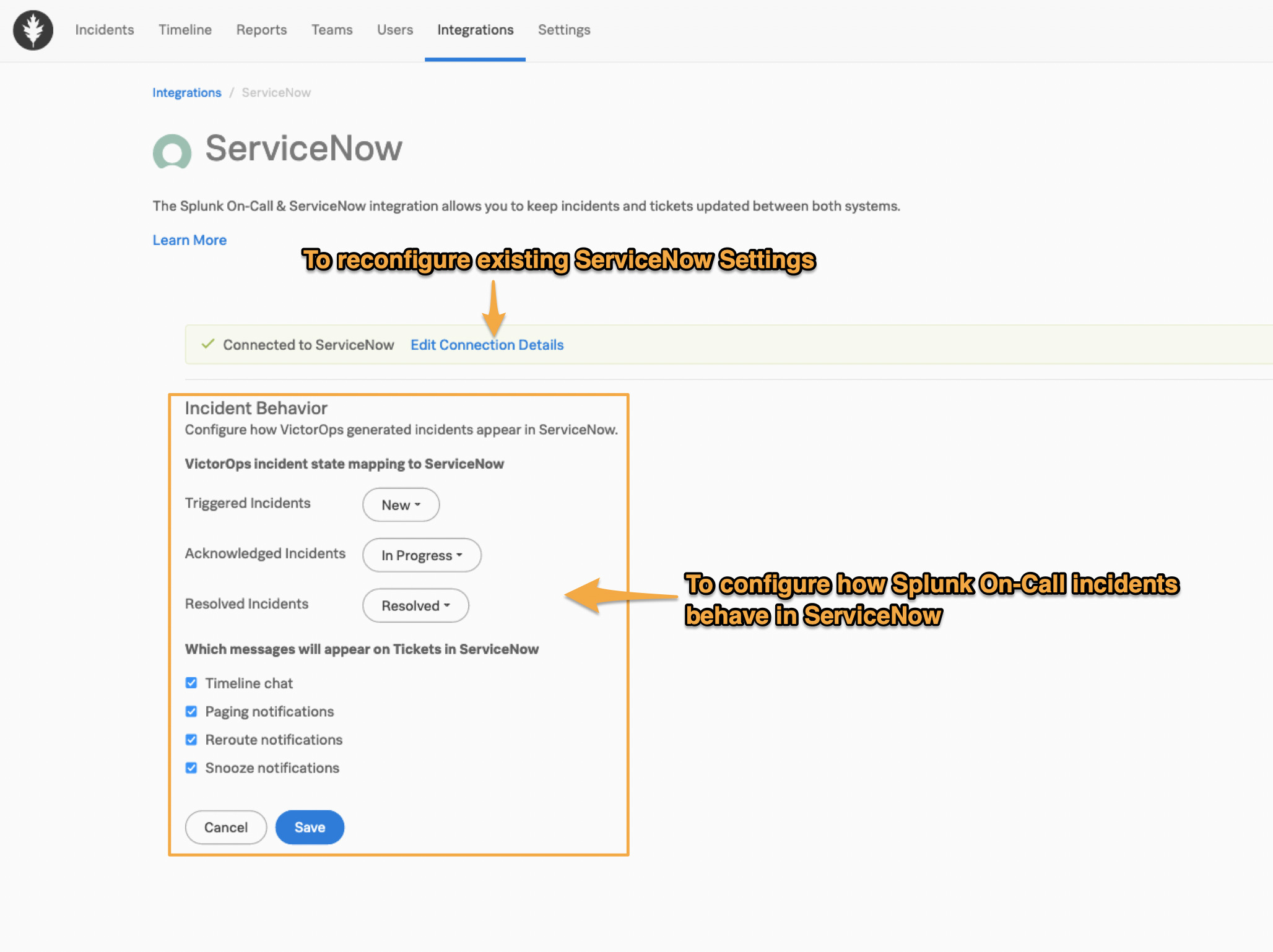Switch to the Incidents tab
1273x952 pixels.
[x=104, y=30]
